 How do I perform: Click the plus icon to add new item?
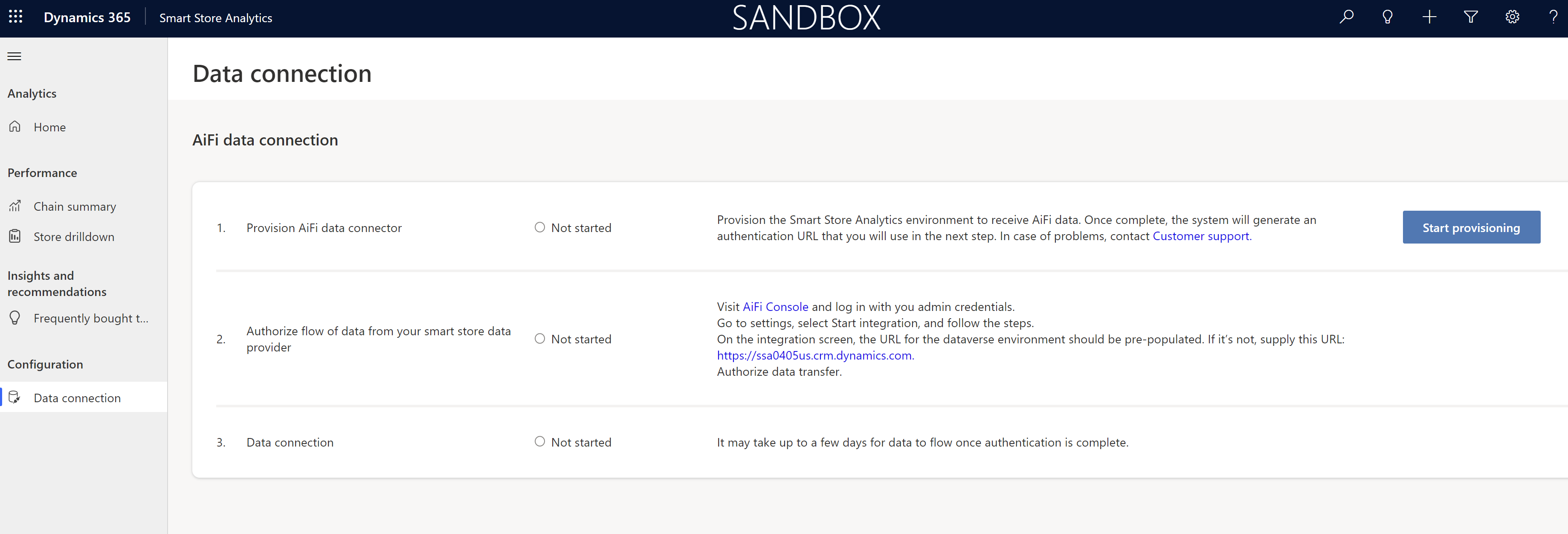pos(1430,18)
